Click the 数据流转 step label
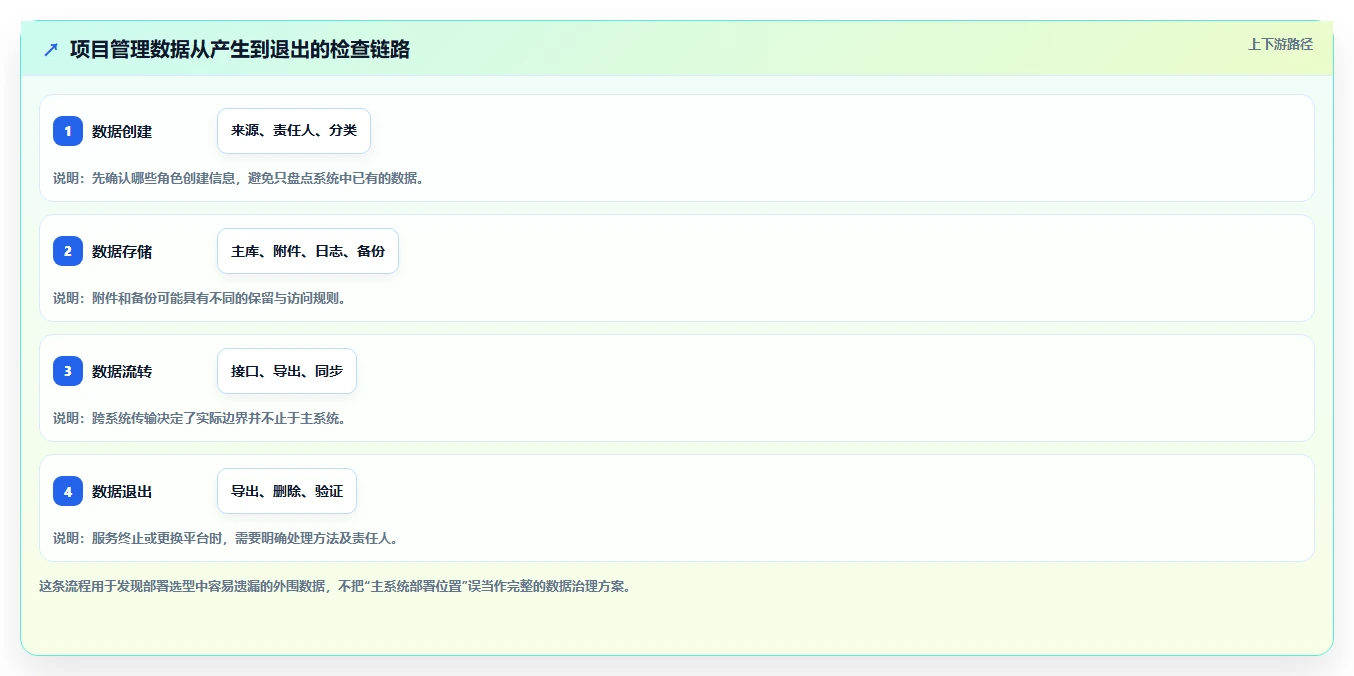1354x676 pixels. (x=122, y=371)
